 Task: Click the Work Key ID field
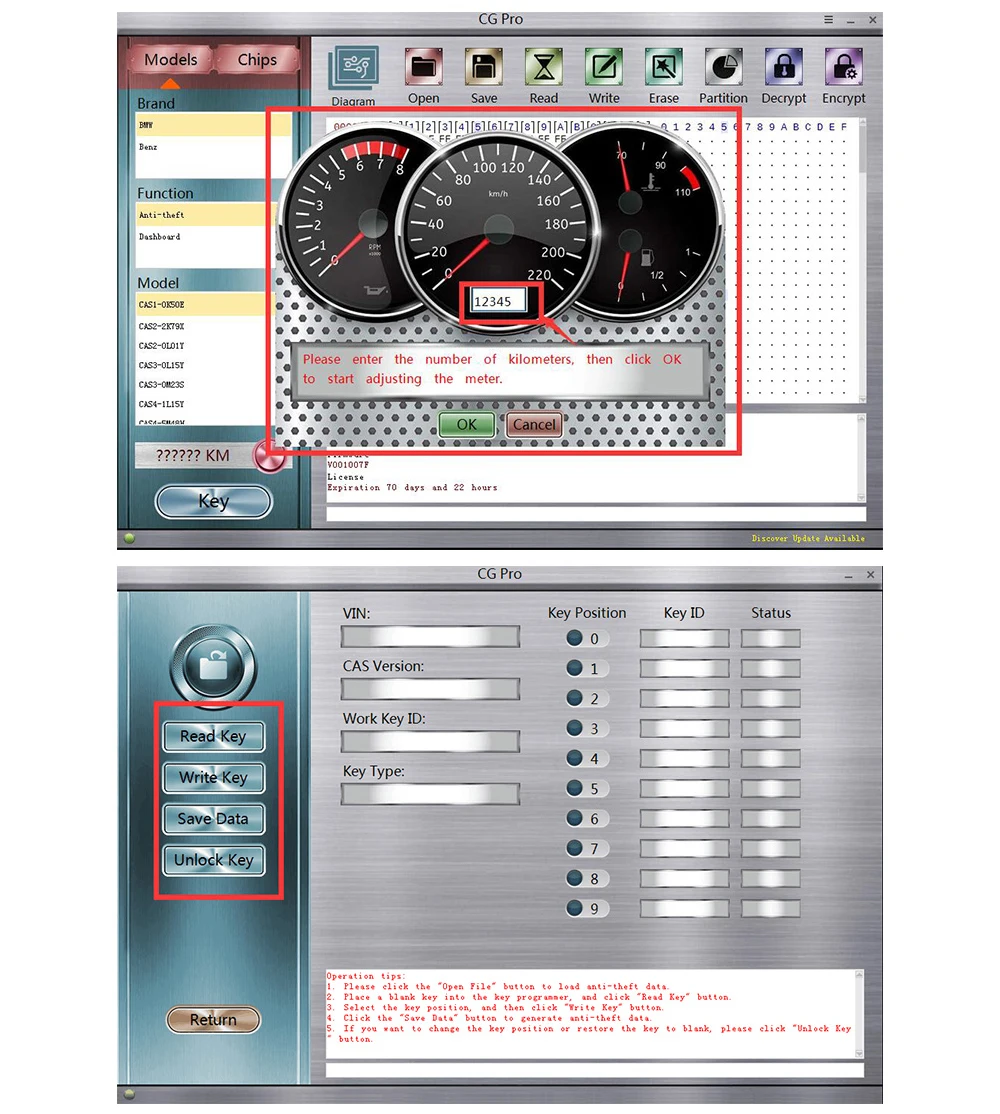[430, 742]
